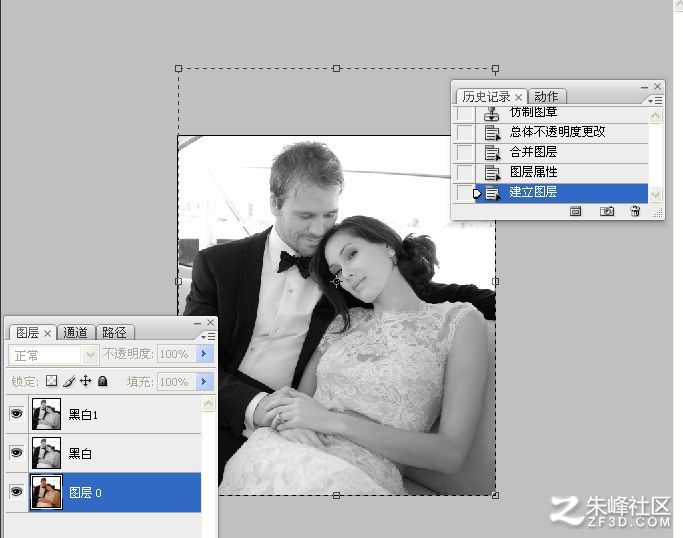
Task: Hide the 黑白1 layer eye
Action: [17, 413]
